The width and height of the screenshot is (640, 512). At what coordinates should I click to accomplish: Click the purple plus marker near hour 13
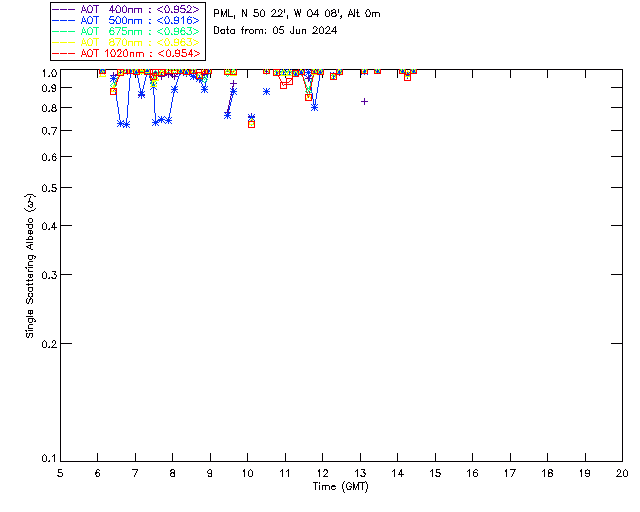tap(364, 101)
